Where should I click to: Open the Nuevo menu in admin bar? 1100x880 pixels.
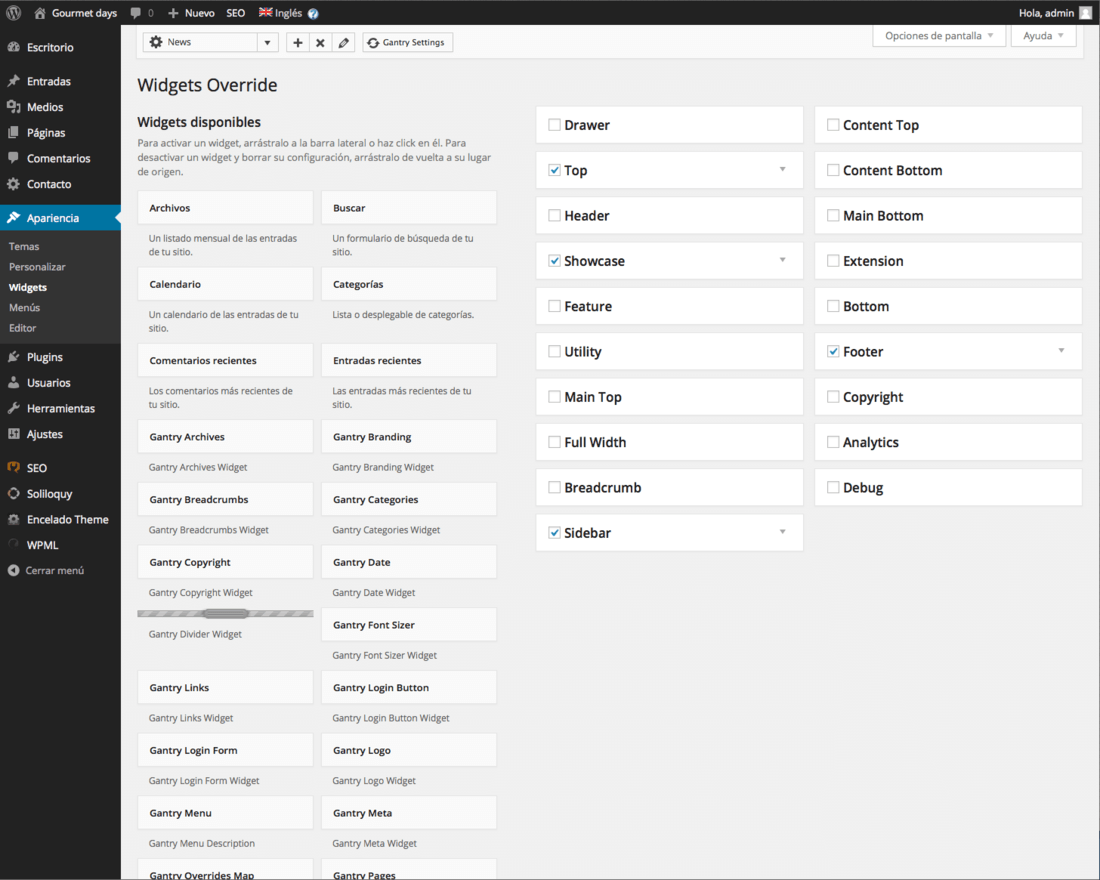click(x=191, y=13)
